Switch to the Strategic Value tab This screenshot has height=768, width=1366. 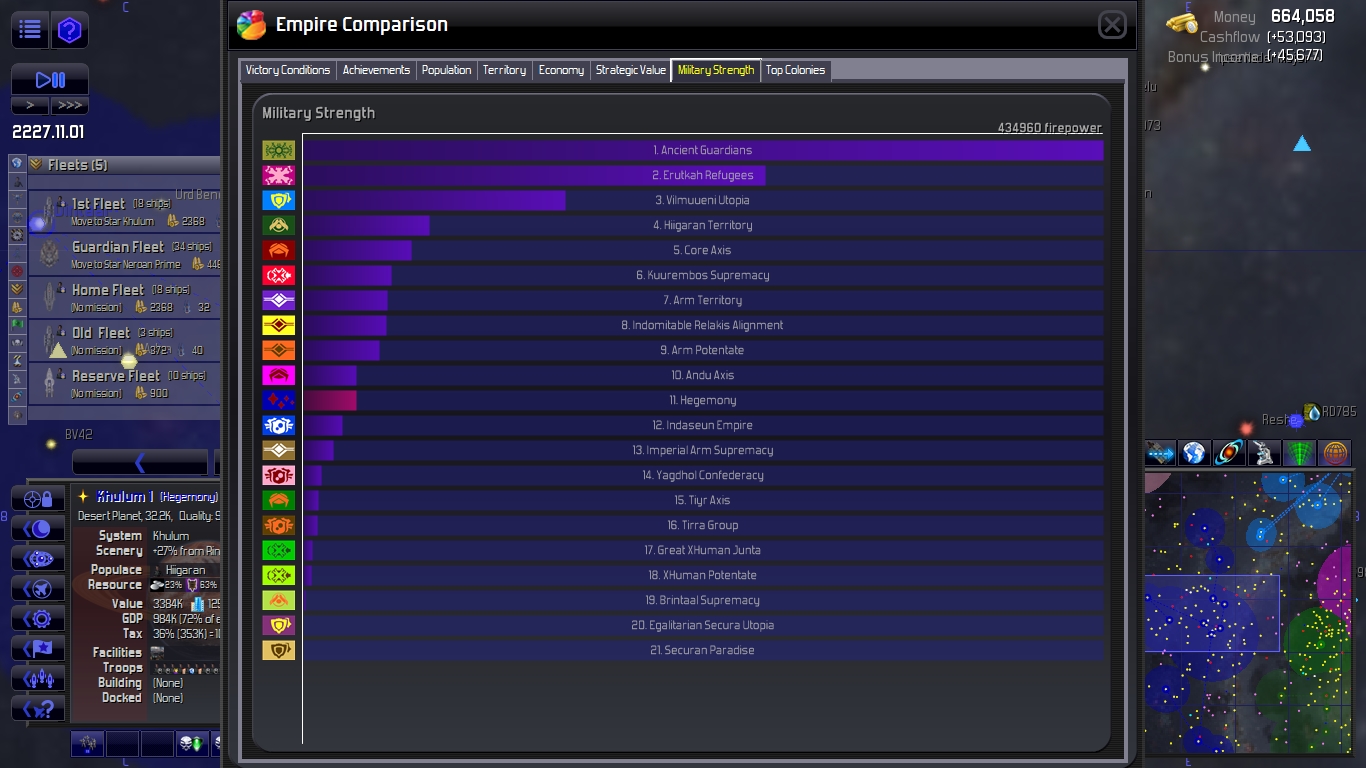click(630, 70)
